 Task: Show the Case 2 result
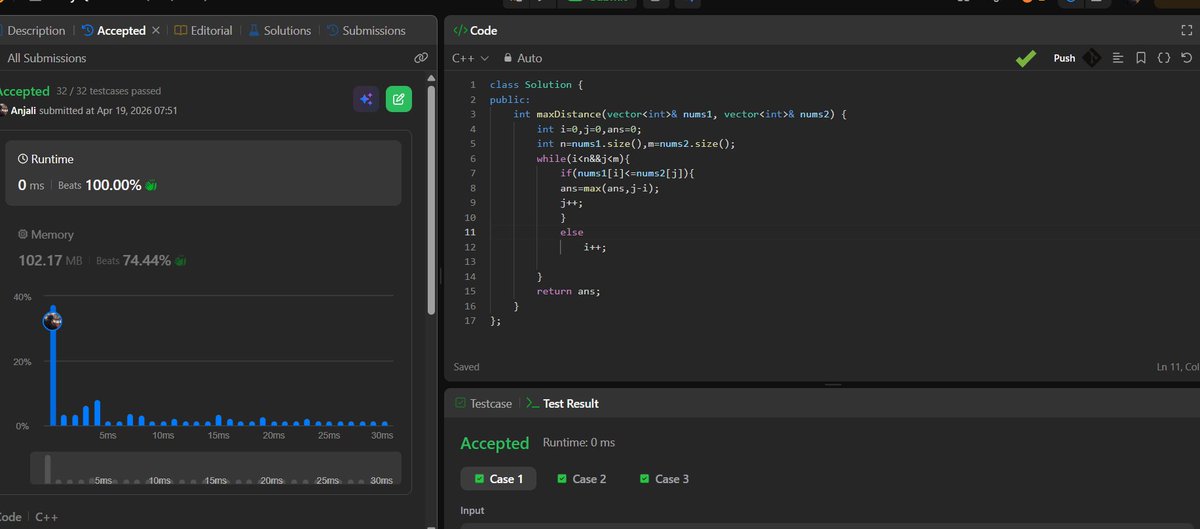pyautogui.click(x=582, y=479)
